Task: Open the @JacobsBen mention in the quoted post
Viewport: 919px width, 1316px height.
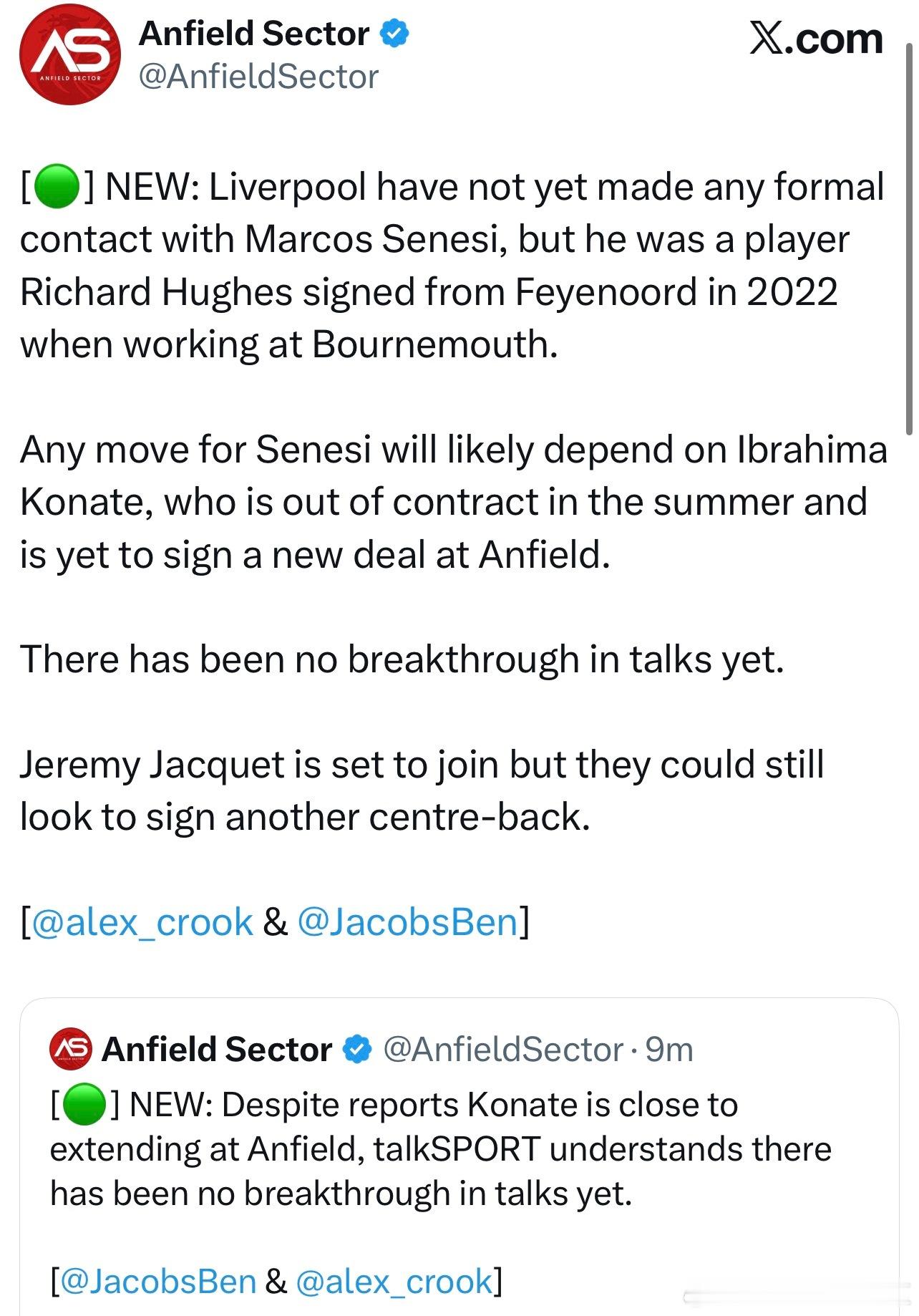Action: point(158,1281)
